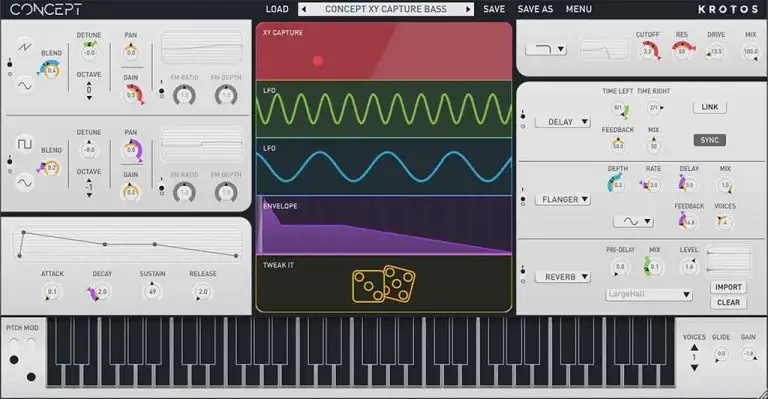This screenshot has width=768, height=399.
Task: Select oscillator 1 sawtooth waveform icon
Action: click(x=24, y=47)
